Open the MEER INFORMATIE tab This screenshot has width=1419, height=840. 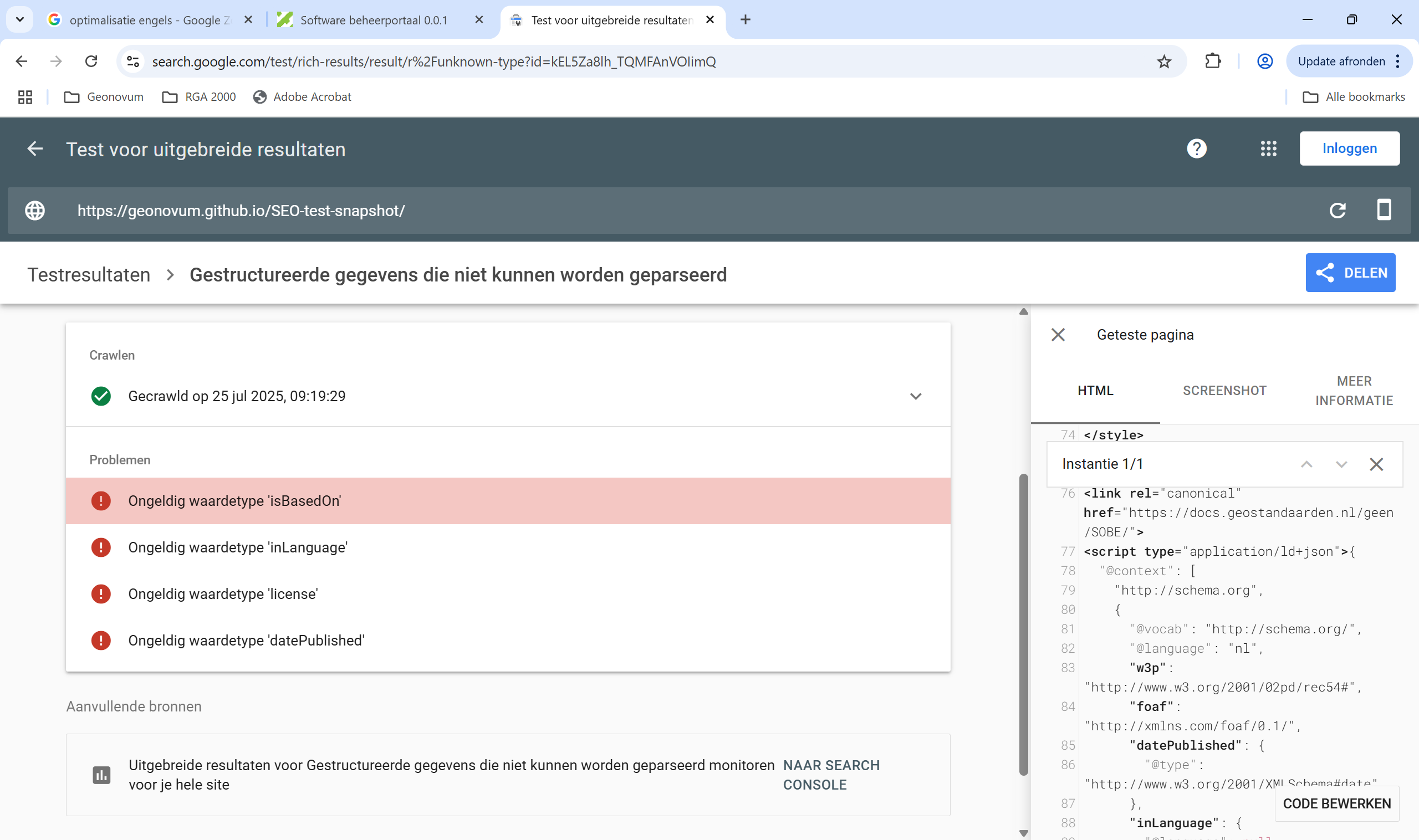pyautogui.click(x=1354, y=391)
